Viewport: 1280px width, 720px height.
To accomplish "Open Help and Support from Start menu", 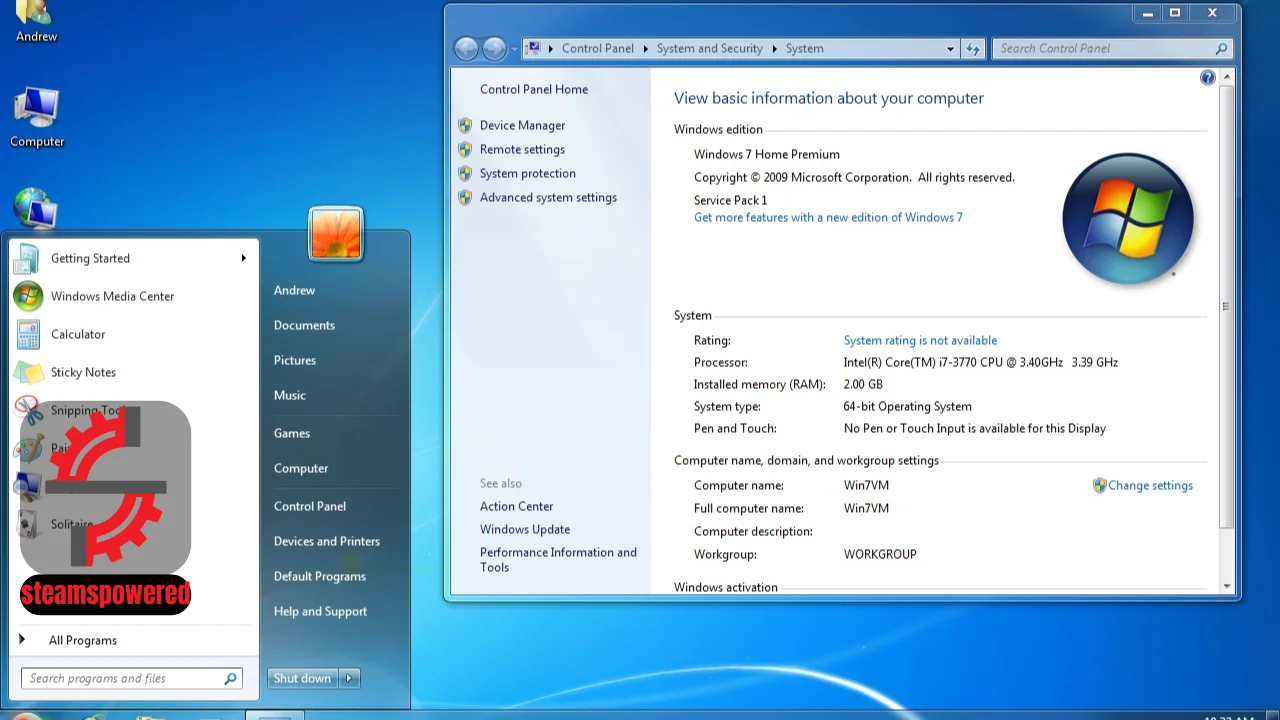I will [x=320, y=611].
